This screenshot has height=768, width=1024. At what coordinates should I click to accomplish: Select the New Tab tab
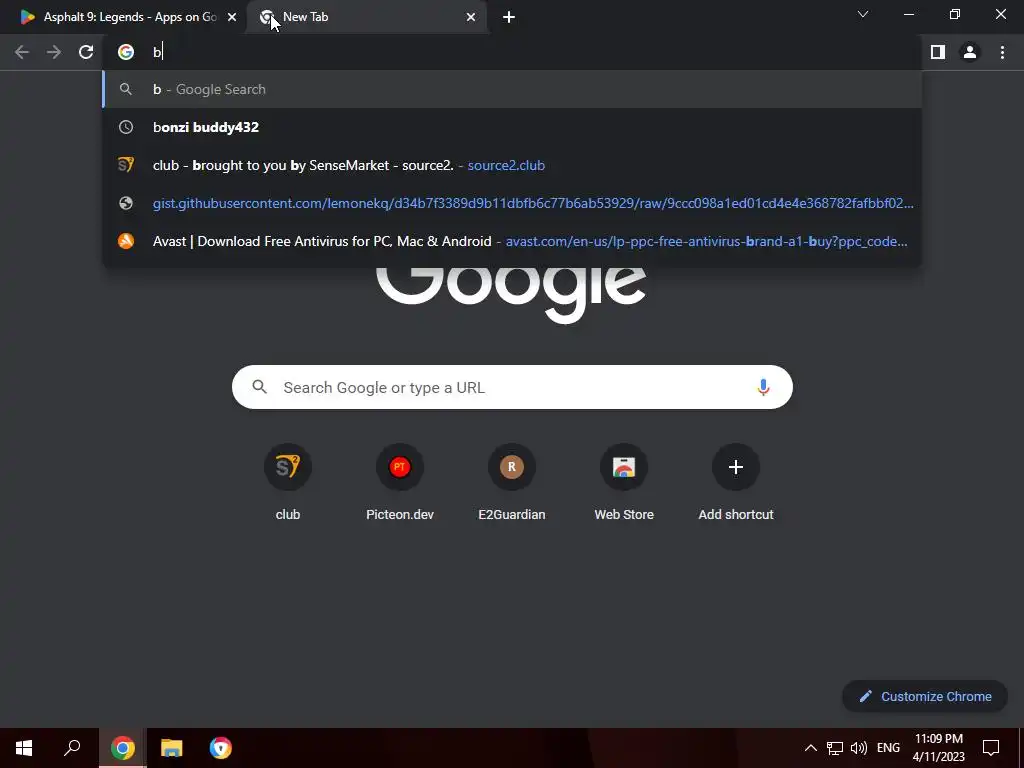366,17
